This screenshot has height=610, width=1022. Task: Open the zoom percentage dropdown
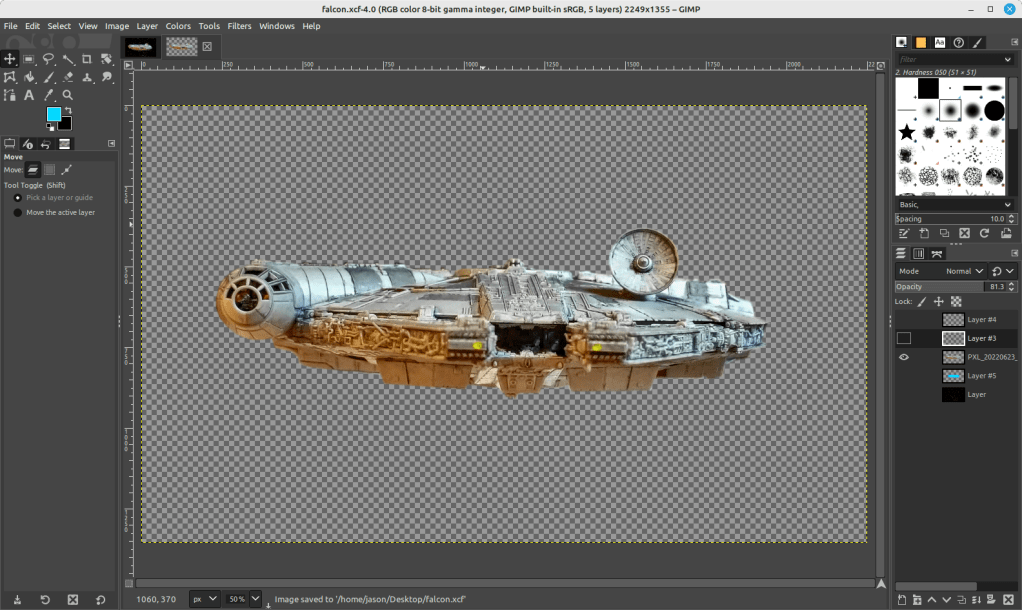coord(255,599)
